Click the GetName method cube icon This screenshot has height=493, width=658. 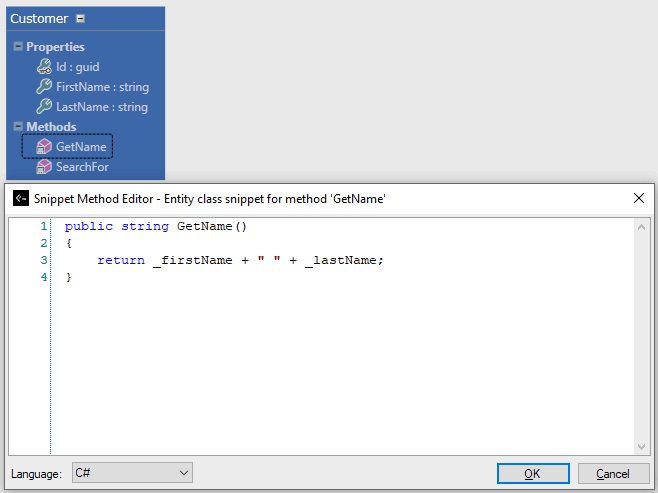click(x=43, y=147)
